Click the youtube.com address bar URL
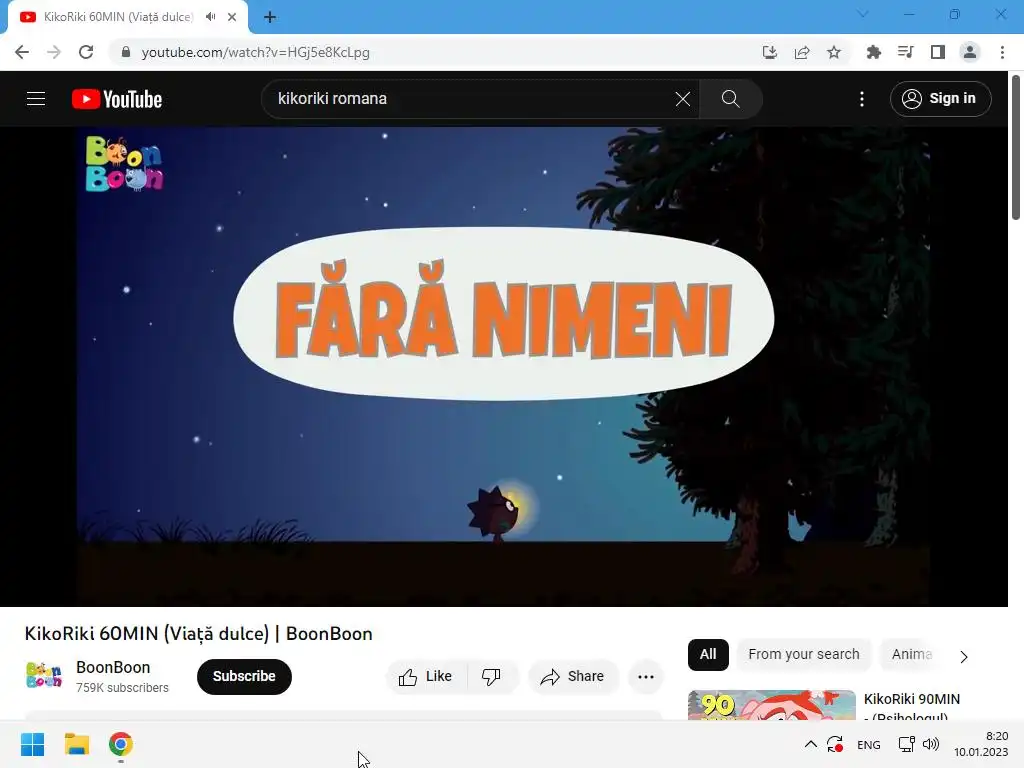The image size is (1024, 768). [x=255, y=52]
